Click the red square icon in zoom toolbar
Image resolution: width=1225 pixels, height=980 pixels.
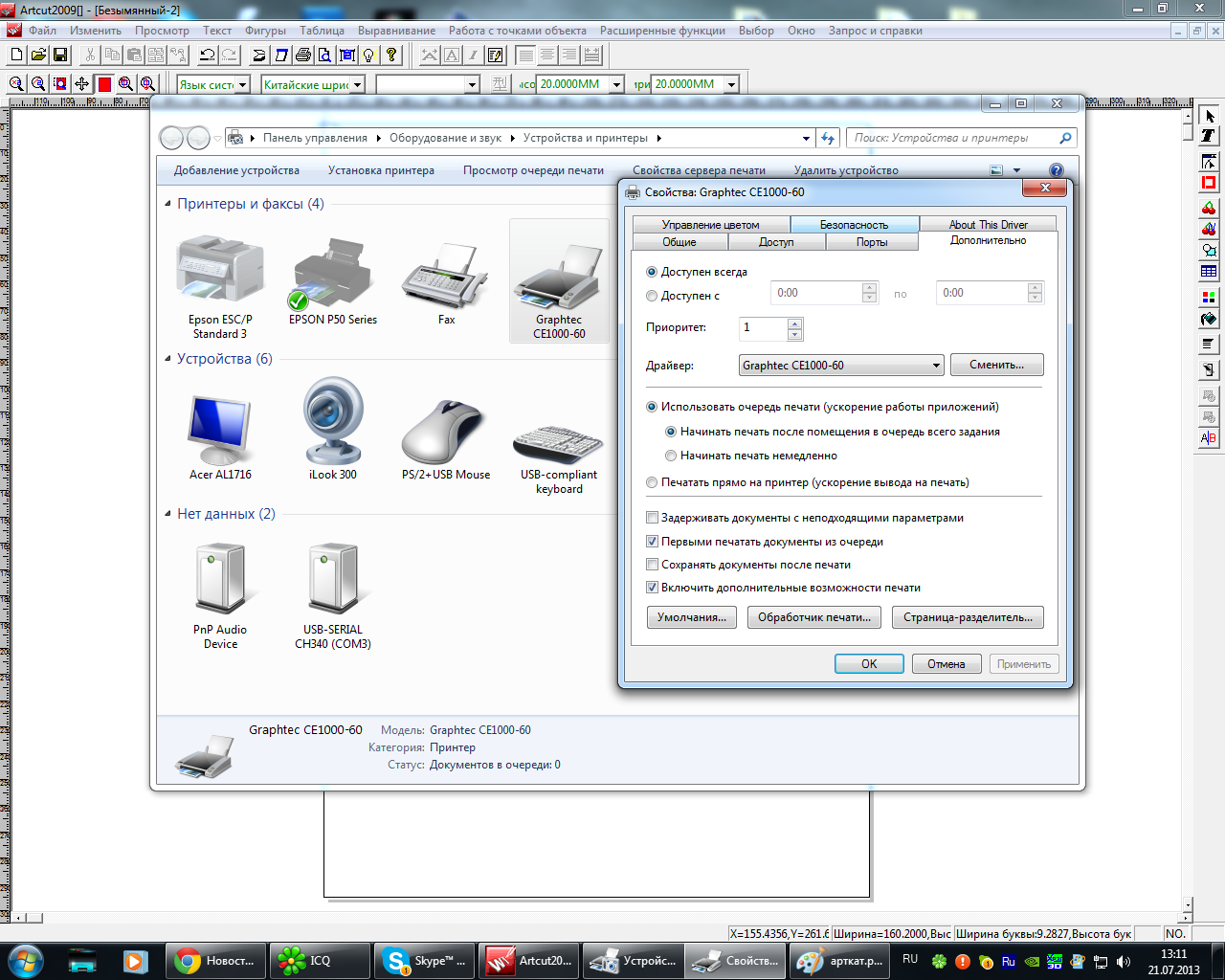pyautogui.click(x=104, y=84)
